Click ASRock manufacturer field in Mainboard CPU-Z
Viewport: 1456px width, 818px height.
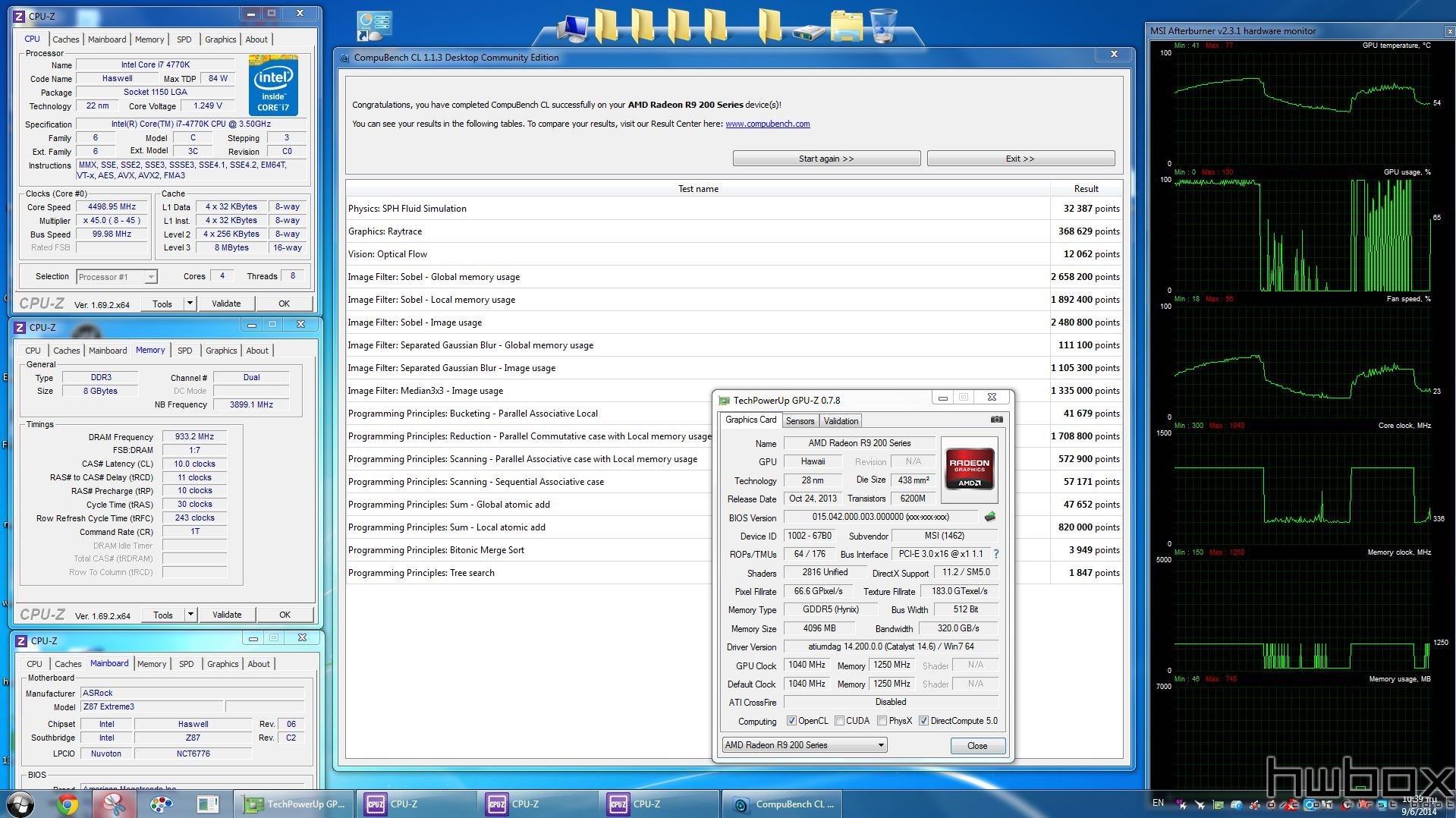(192, 693)
